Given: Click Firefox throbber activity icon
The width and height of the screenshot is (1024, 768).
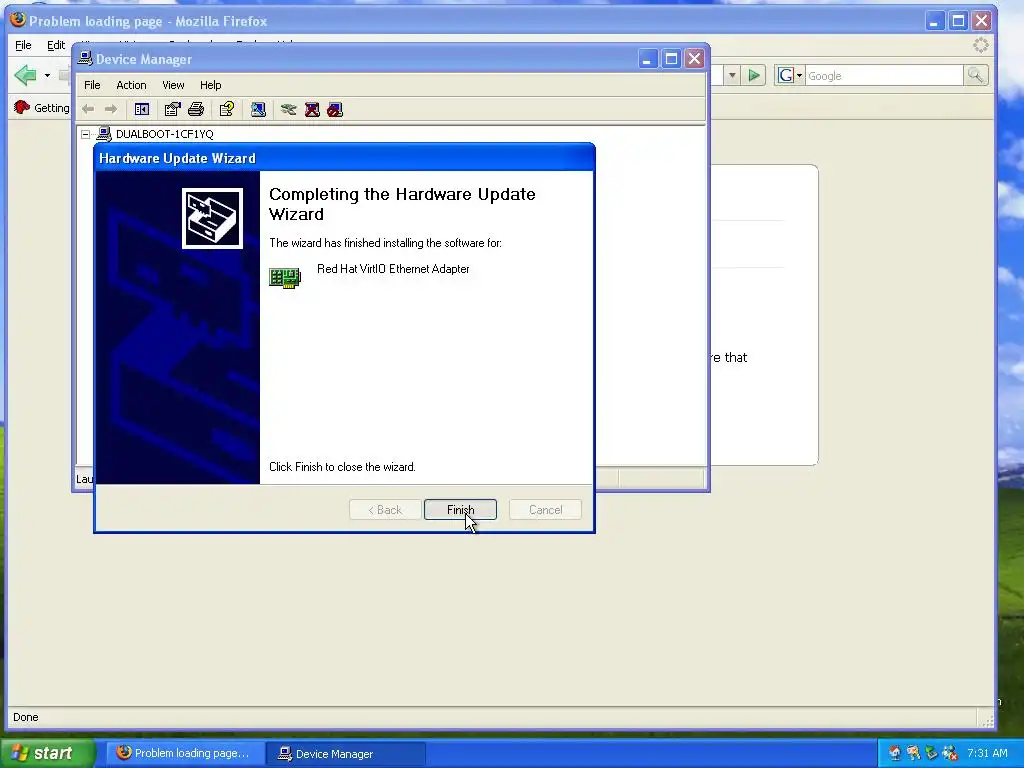Looking at the screenshot, I should click(981, 45).
